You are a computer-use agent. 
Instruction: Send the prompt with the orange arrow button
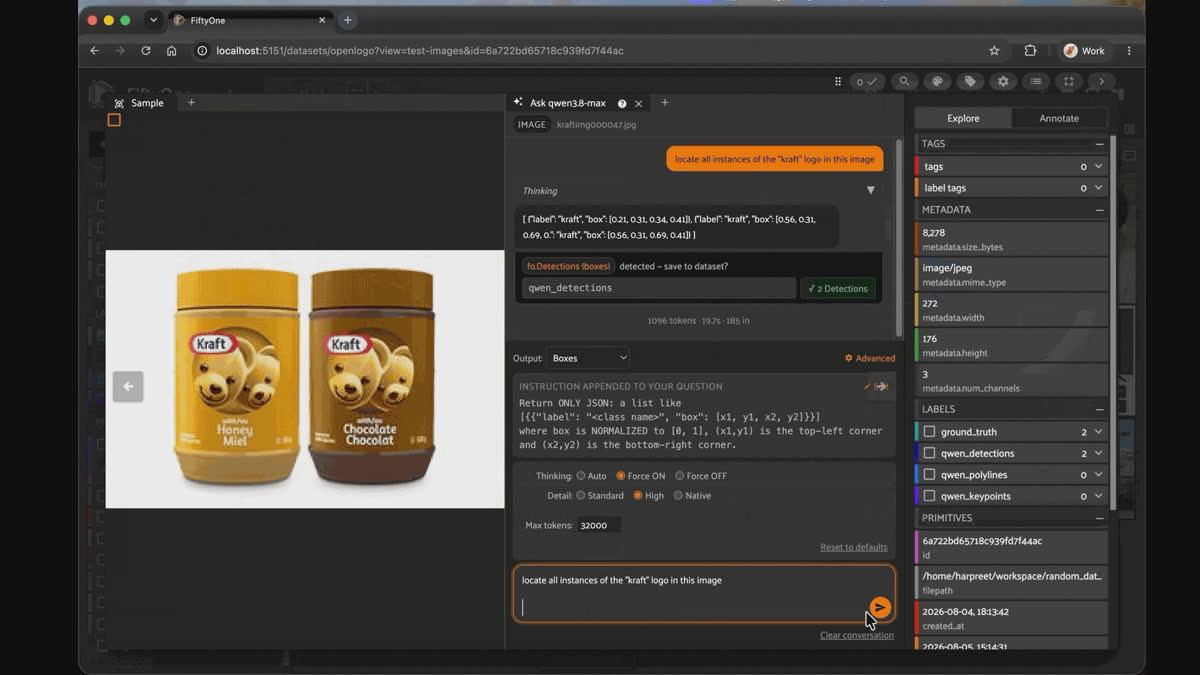879,607
